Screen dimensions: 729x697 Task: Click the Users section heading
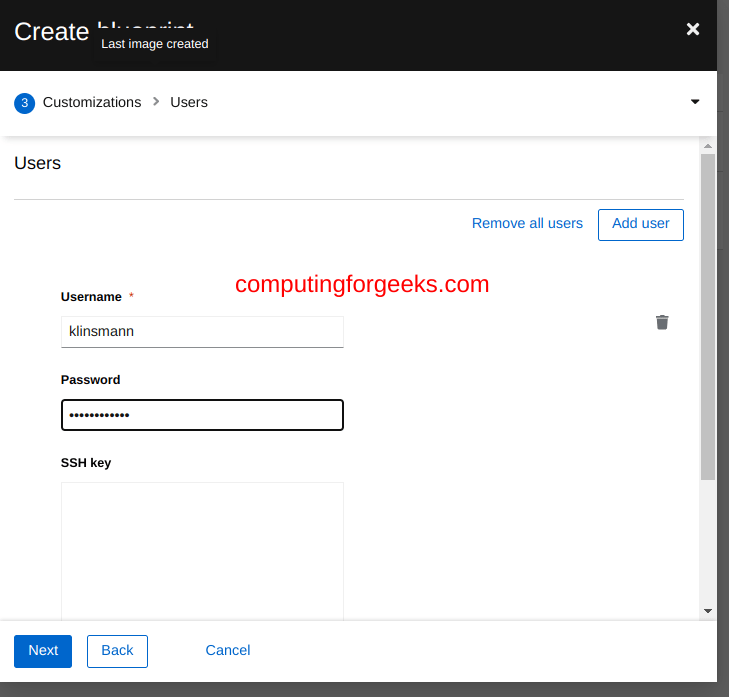click(37, 163)
